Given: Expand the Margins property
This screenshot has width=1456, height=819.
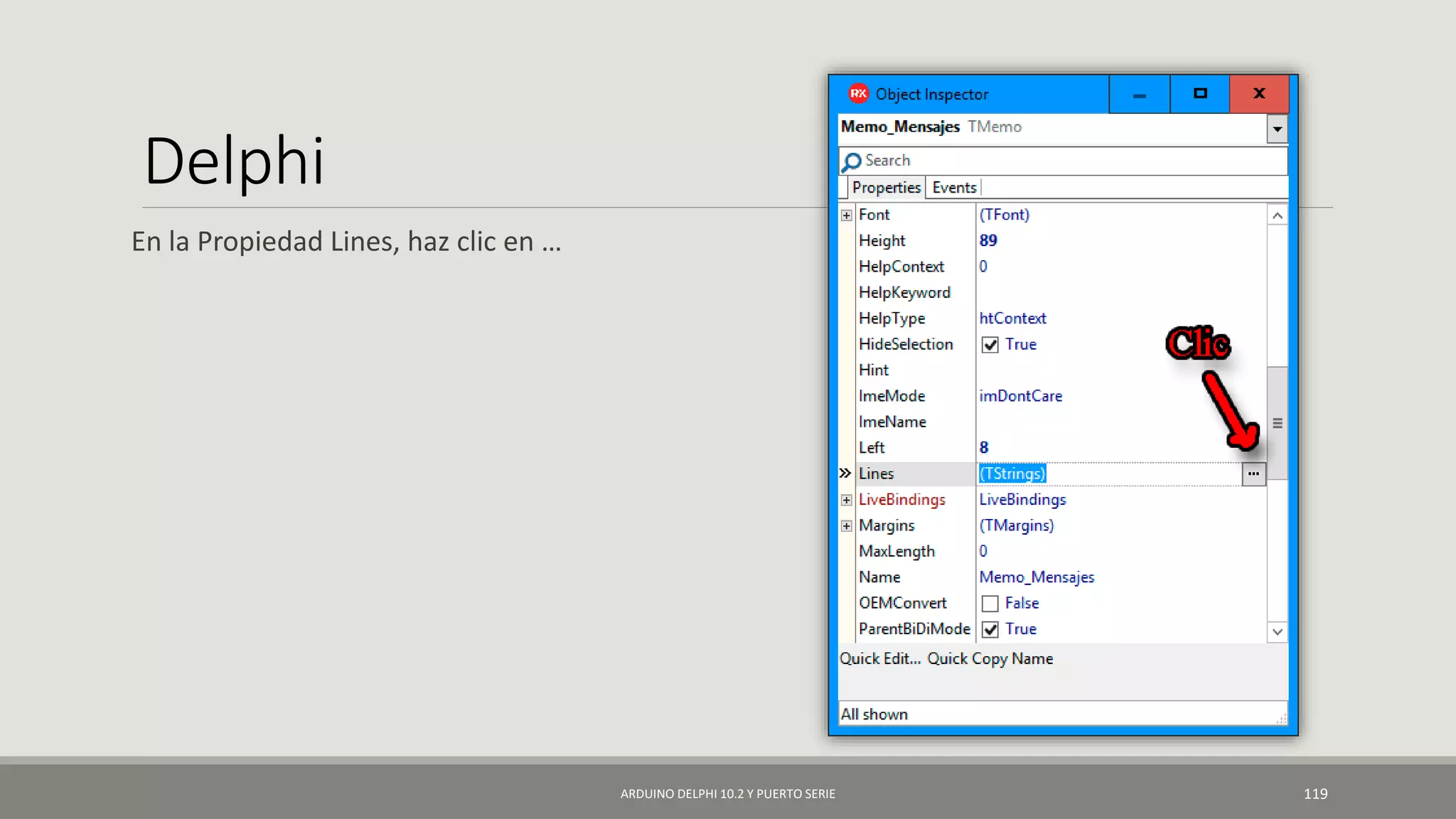Looking at the screenshot, I should click(846, 526).
